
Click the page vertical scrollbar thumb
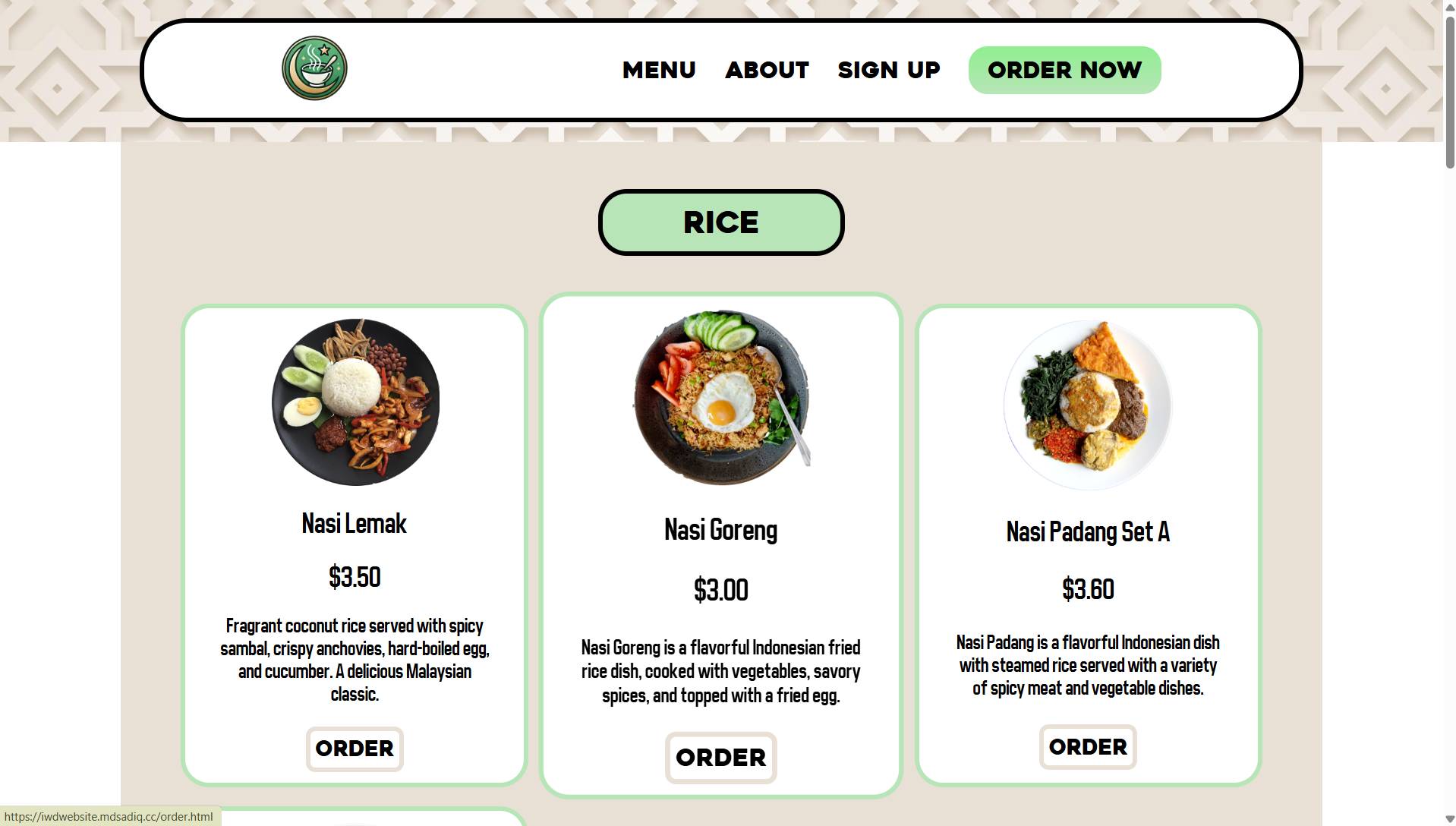click(1449, 91)
